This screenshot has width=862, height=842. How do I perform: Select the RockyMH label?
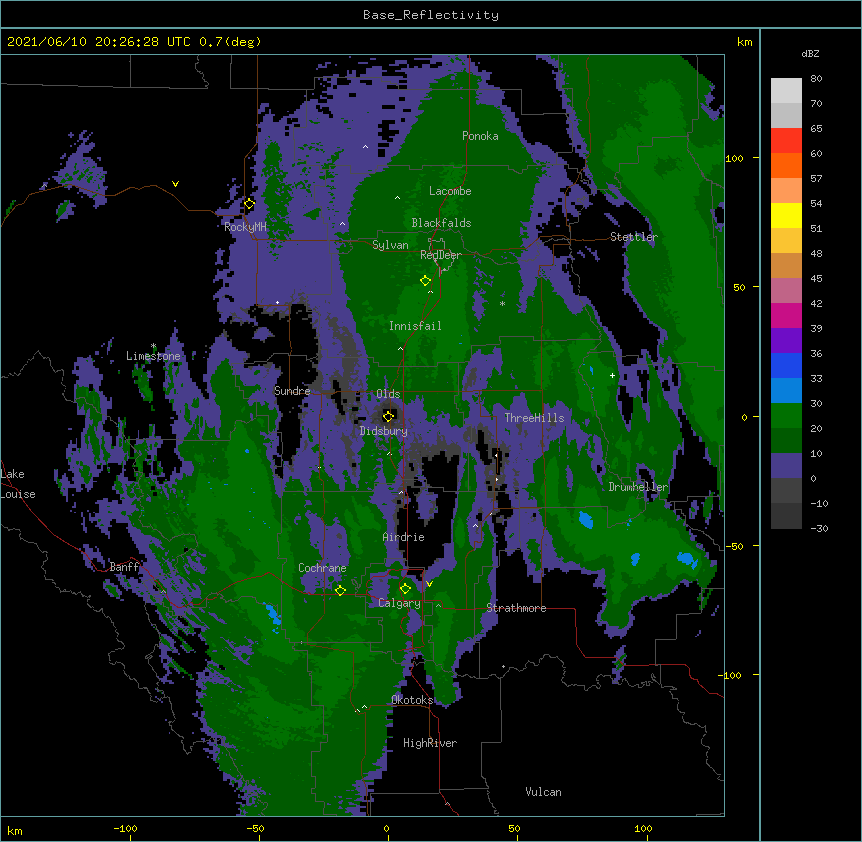(245, 227)
